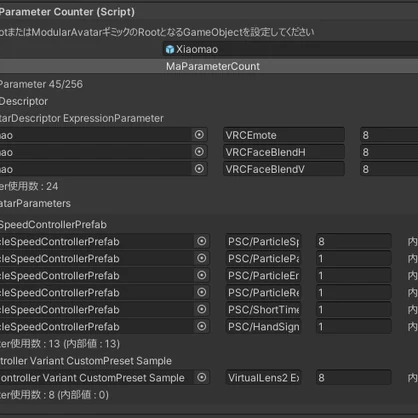Click the VRCFaceBlendH parameter name field
The width and height of the screenshot is (418, 418).
[284, 152]
